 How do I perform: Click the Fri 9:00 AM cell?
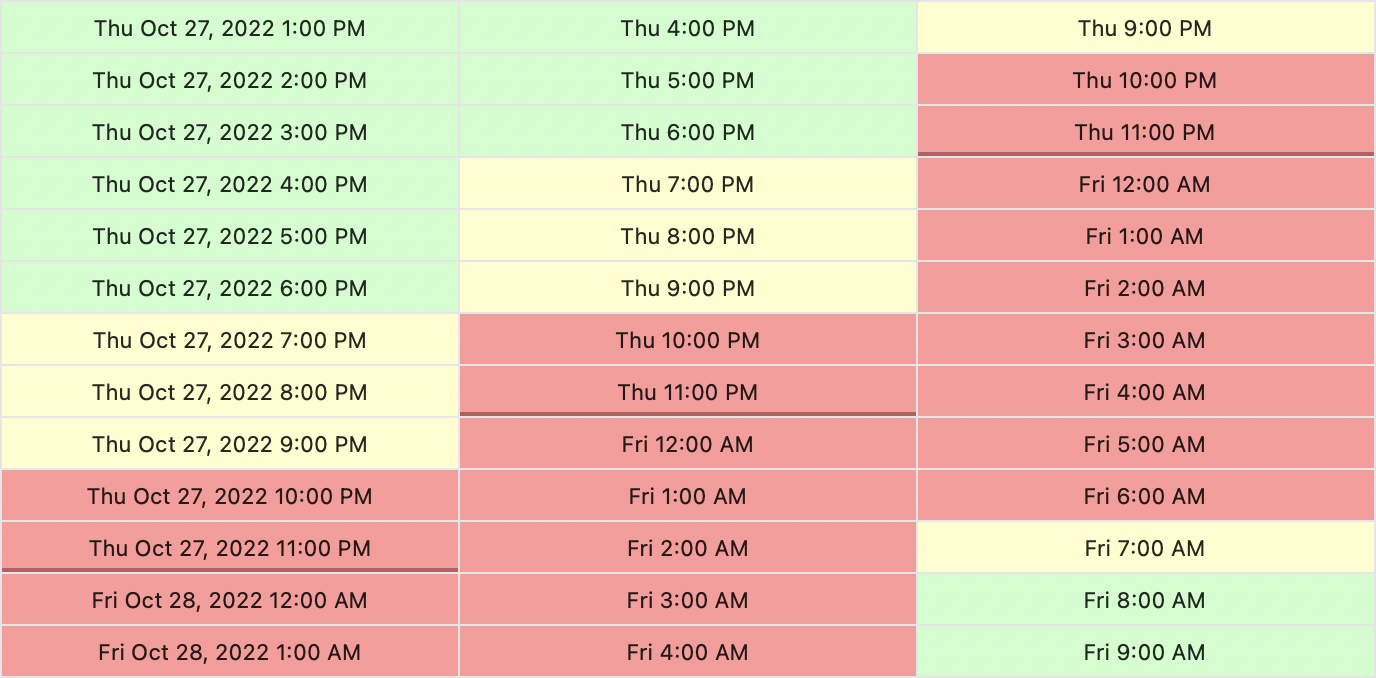(1145, 652)
